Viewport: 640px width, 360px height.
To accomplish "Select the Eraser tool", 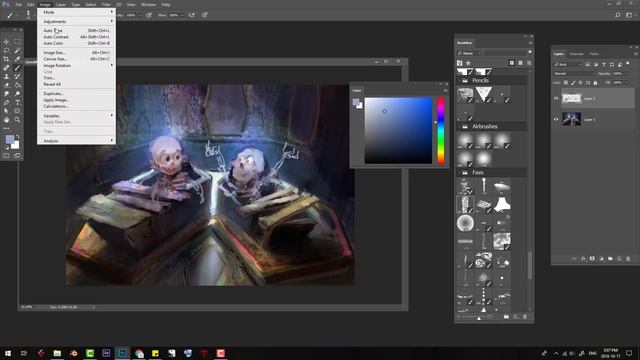I will 6,85.
